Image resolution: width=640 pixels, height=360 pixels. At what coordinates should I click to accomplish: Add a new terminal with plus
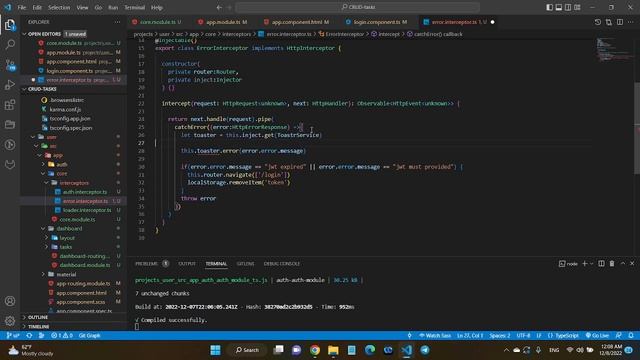[x=584, y=264]
